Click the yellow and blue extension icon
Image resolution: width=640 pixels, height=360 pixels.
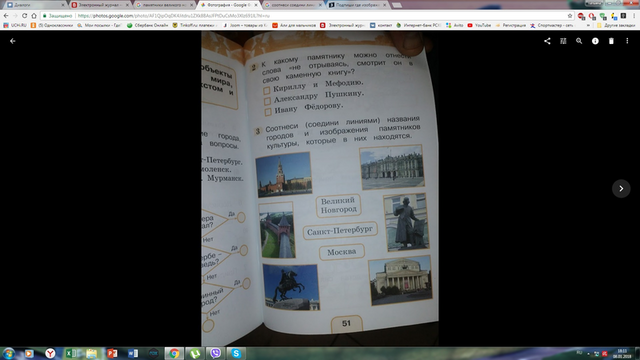click(x=614, y=16)
